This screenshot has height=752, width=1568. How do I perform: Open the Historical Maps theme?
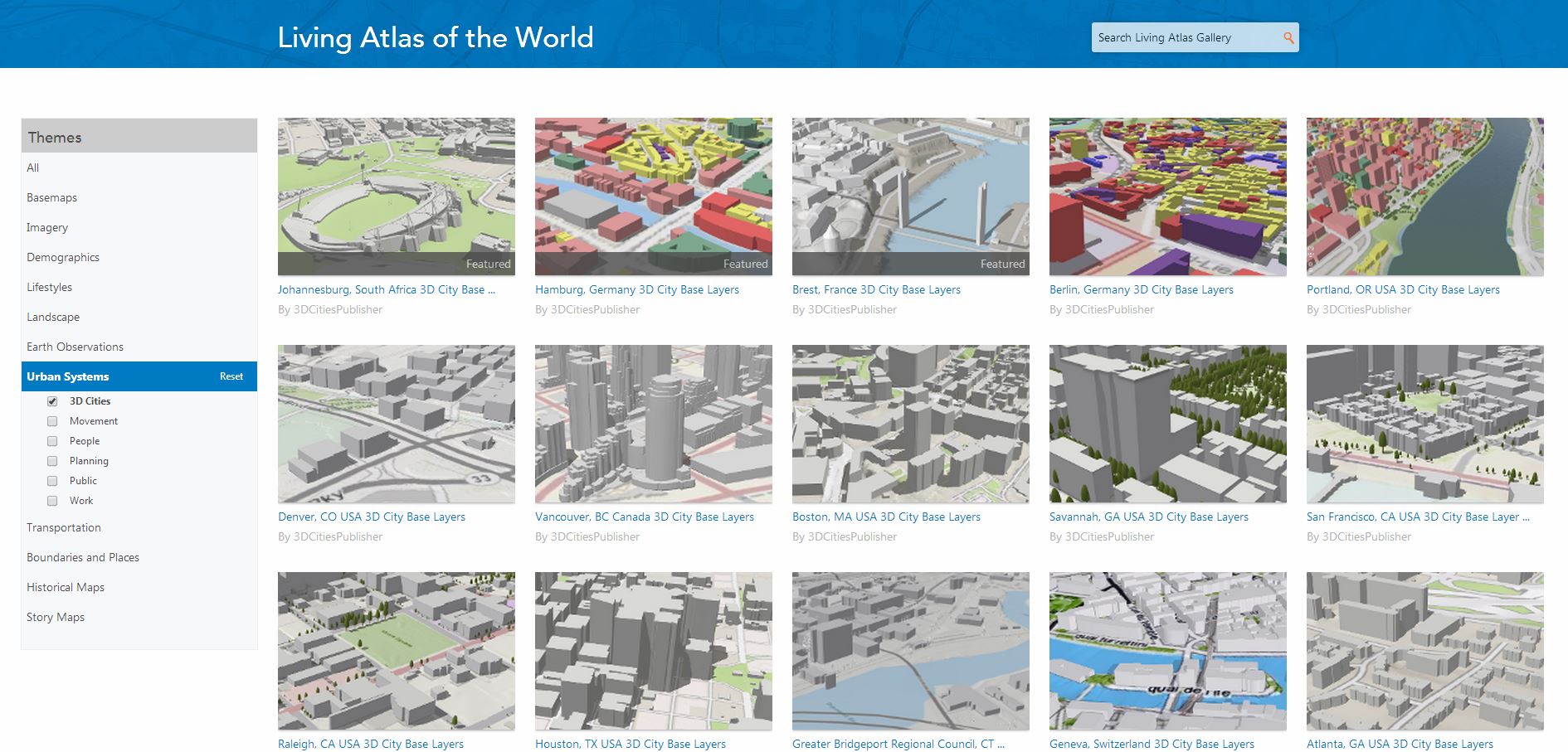[x=139, y=587]
